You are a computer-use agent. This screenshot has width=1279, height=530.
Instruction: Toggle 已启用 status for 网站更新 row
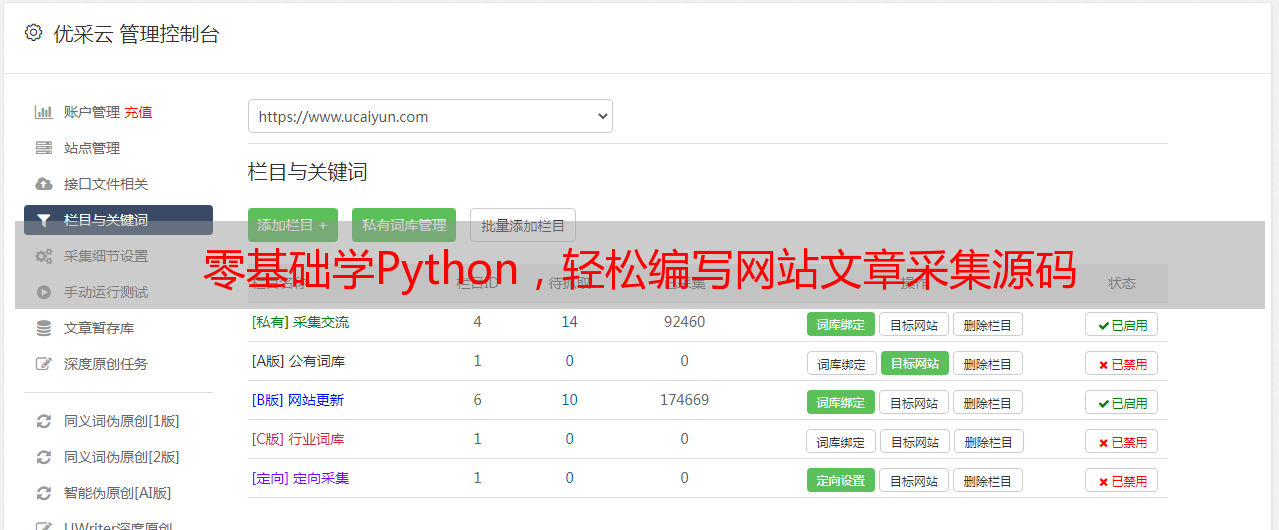click(x=1121, y=402)
